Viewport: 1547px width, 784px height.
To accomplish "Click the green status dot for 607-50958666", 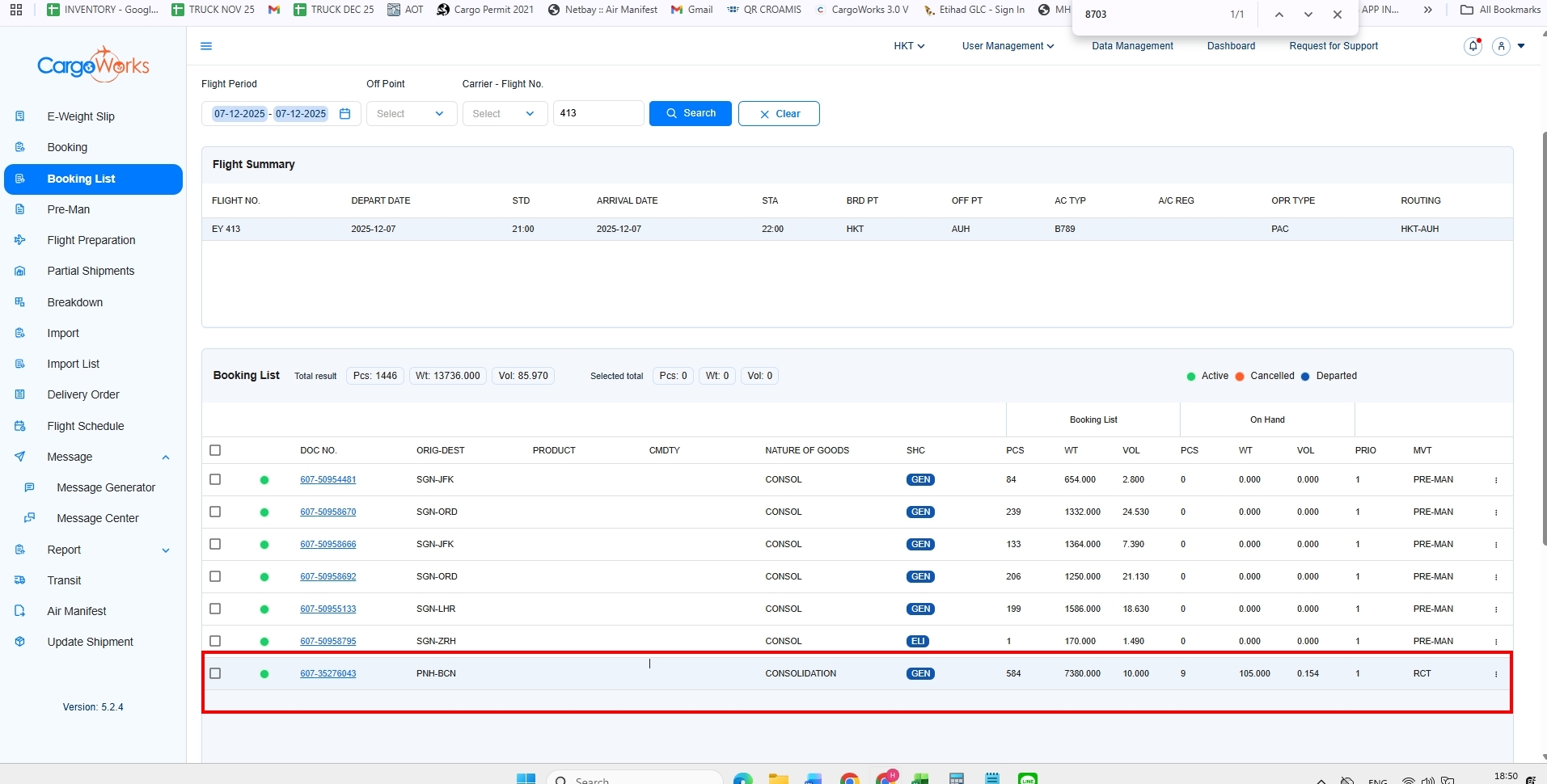I will 264,545.
